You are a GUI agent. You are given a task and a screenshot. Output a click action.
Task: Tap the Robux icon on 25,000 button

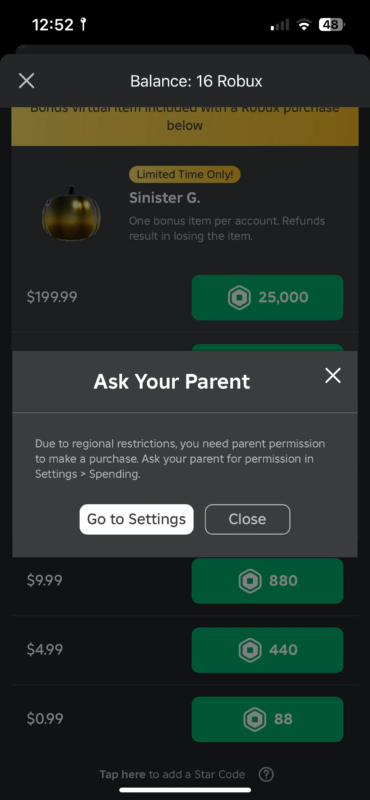coord(239,297)
